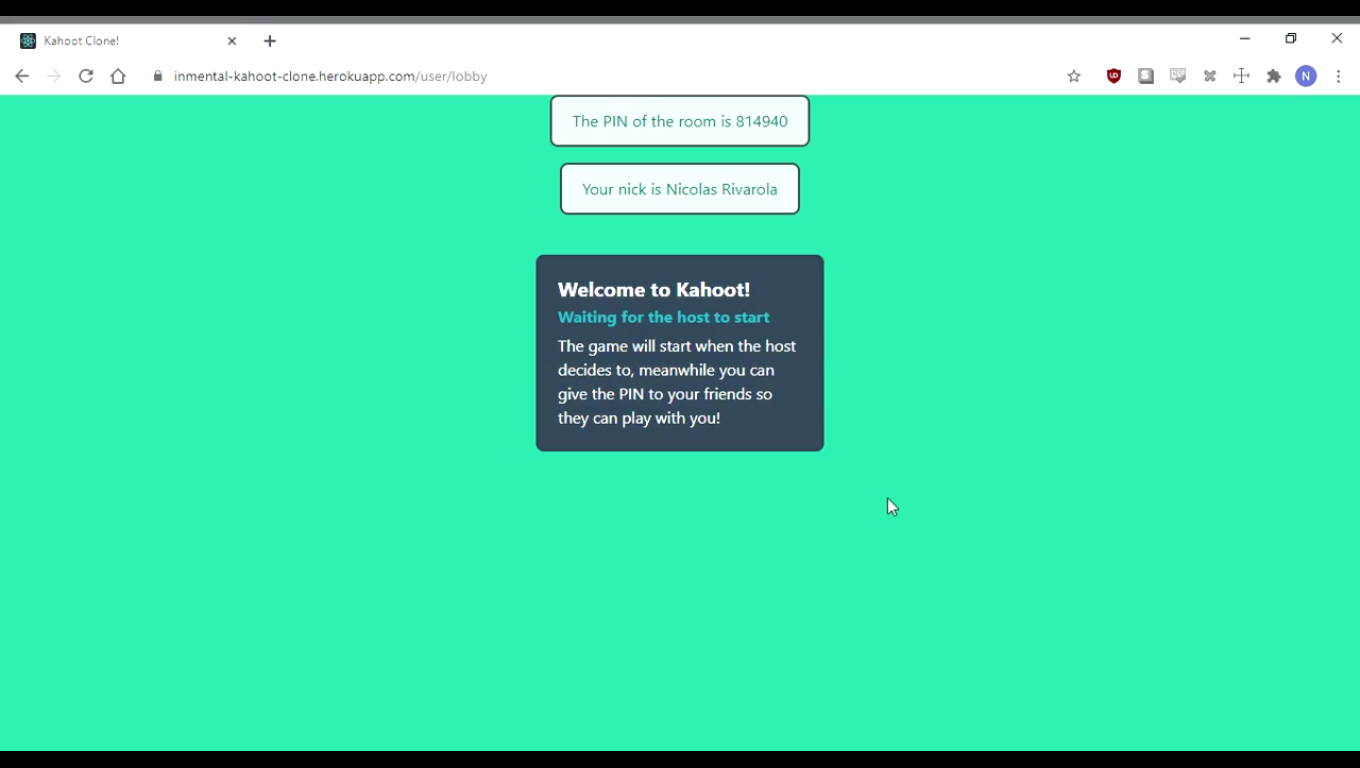The image size is (1360, 768).
Task: Click the browser forward arrow
Action: (x=54, y=76)
